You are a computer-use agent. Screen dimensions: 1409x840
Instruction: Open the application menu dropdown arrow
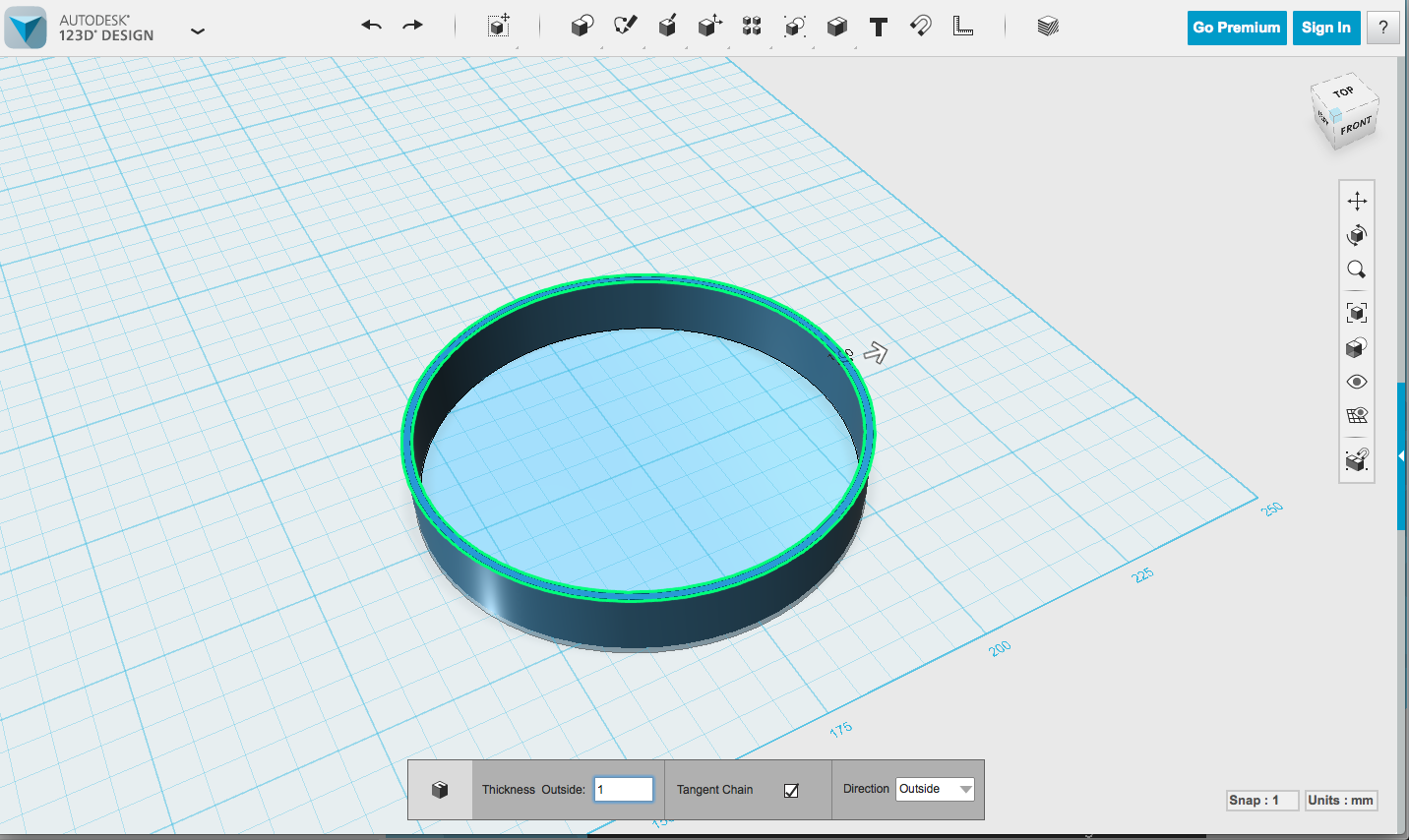[x=198, y=30]
